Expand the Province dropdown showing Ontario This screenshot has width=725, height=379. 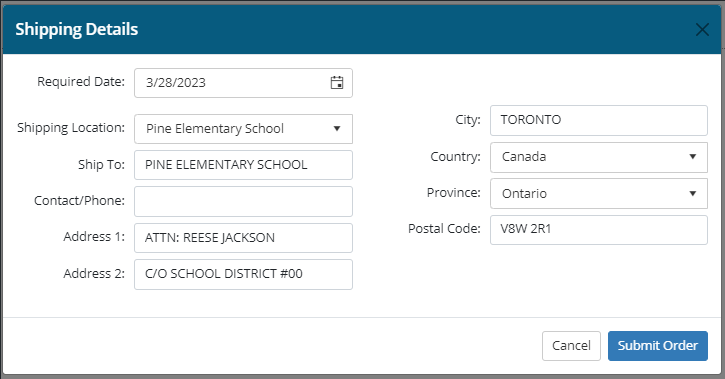(x=599, y=193)
